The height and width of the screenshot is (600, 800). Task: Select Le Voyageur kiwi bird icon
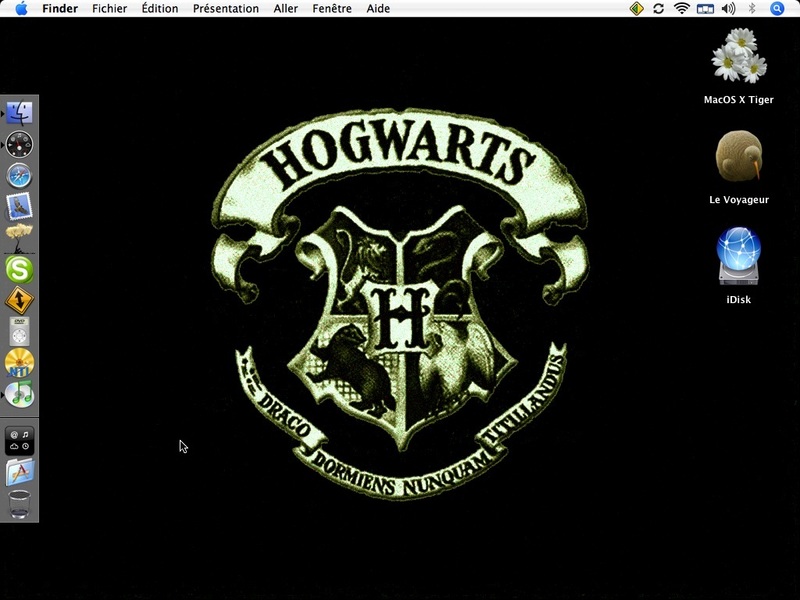click(x=739, y=156)
